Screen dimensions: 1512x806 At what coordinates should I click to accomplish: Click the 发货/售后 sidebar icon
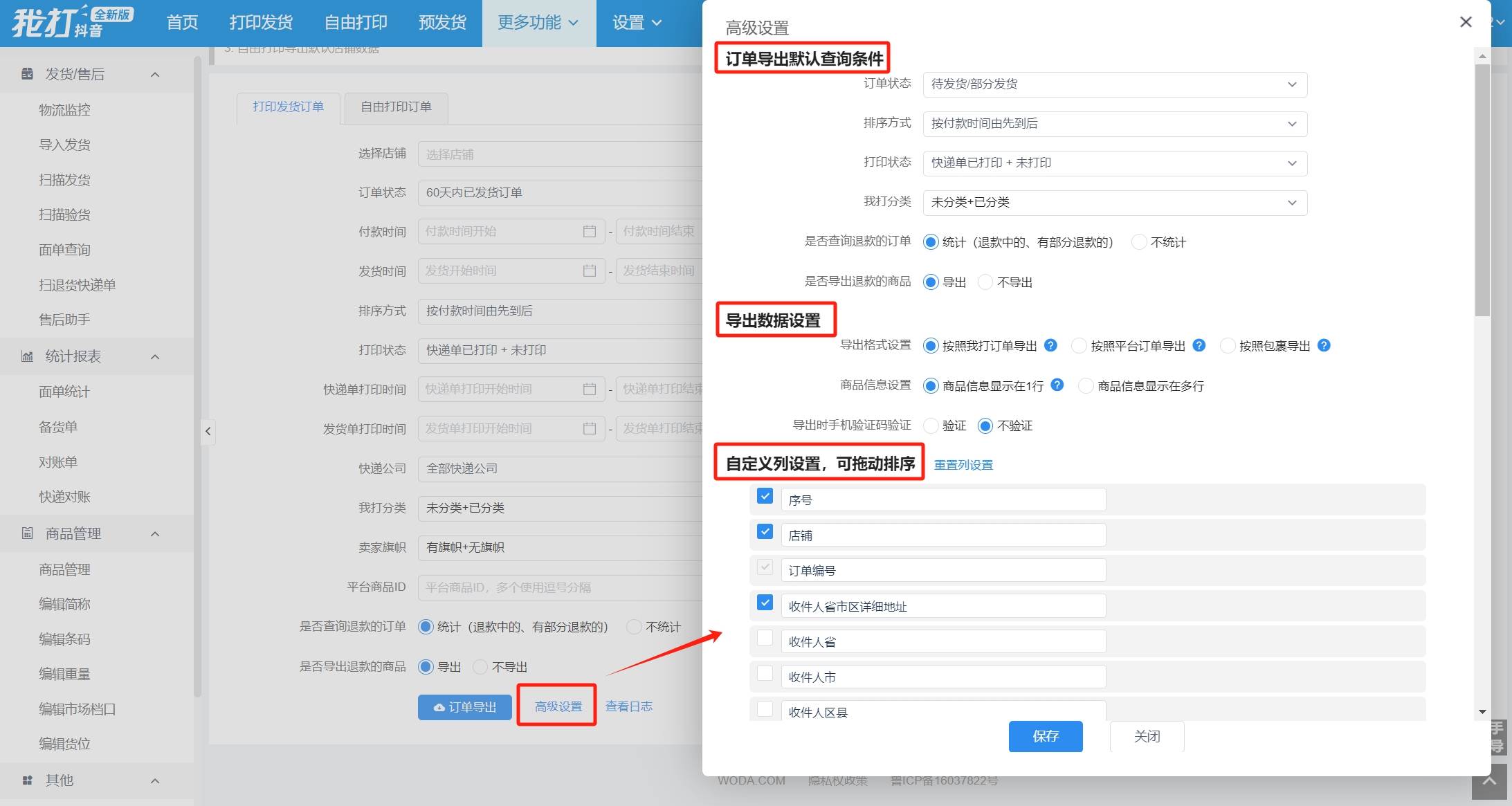(x=27, y=73)
